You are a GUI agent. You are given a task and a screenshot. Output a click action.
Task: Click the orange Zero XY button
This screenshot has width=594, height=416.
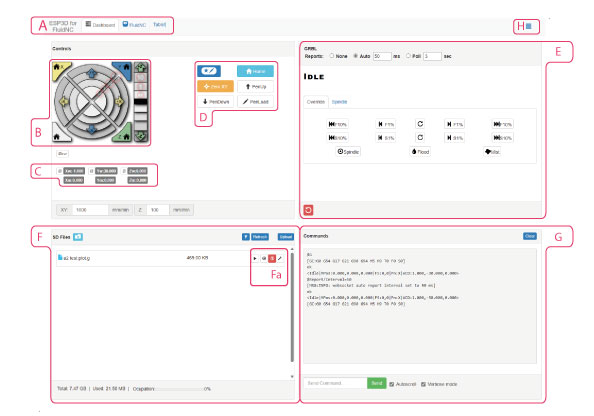tap(215, 86)
